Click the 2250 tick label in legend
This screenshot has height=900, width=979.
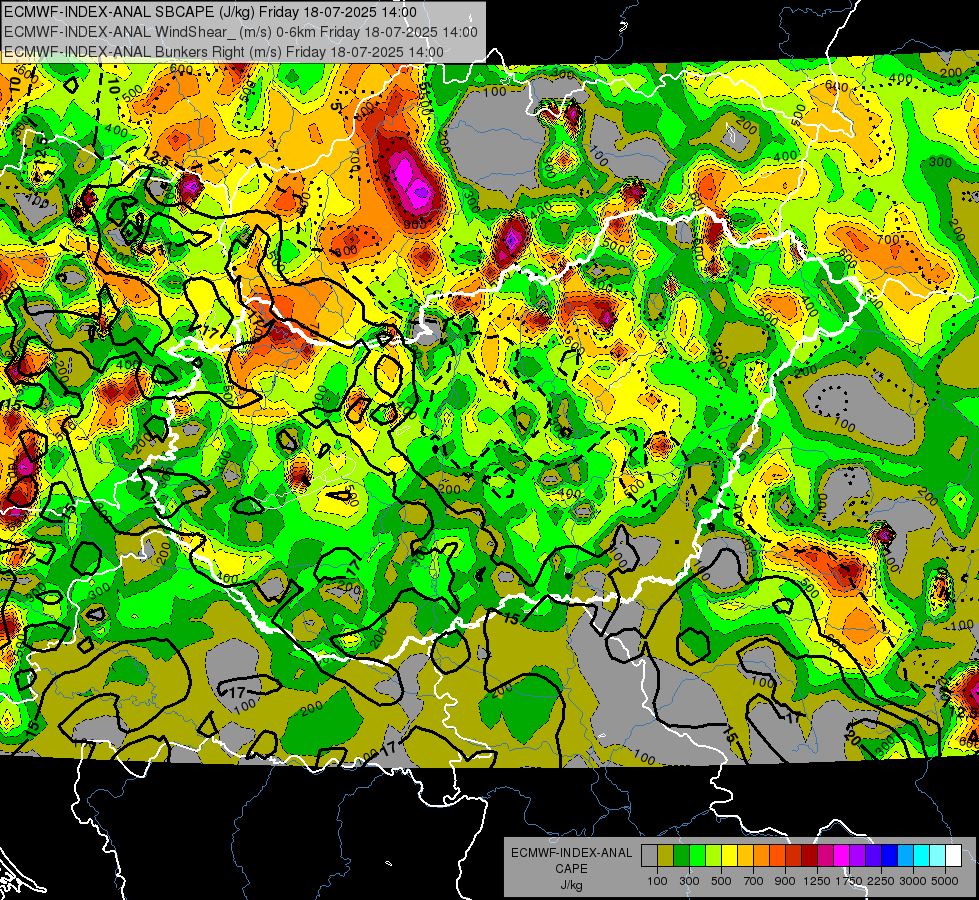[x=881, y=881]
